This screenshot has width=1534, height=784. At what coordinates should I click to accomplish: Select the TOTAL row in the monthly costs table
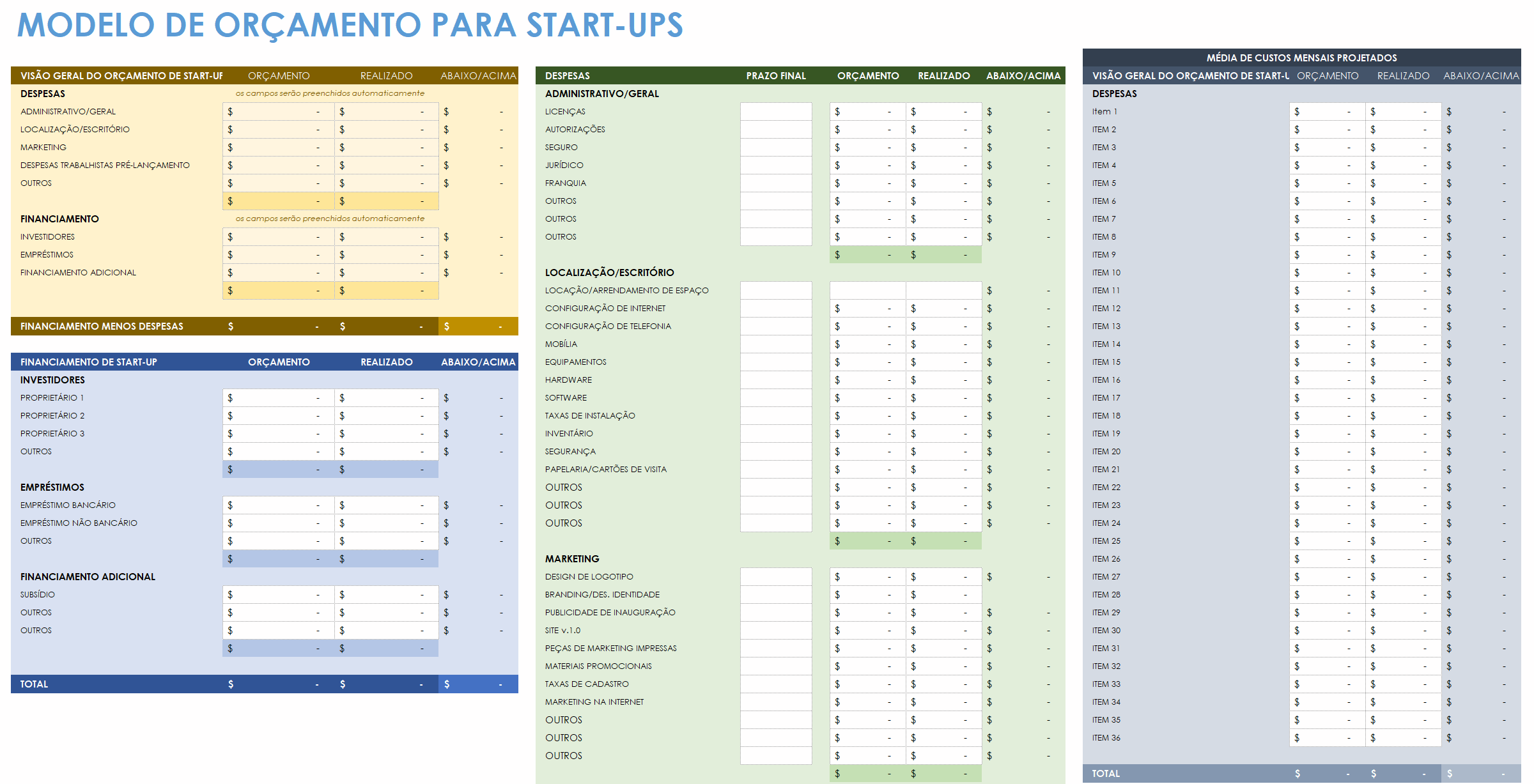tap(1302, 774)
